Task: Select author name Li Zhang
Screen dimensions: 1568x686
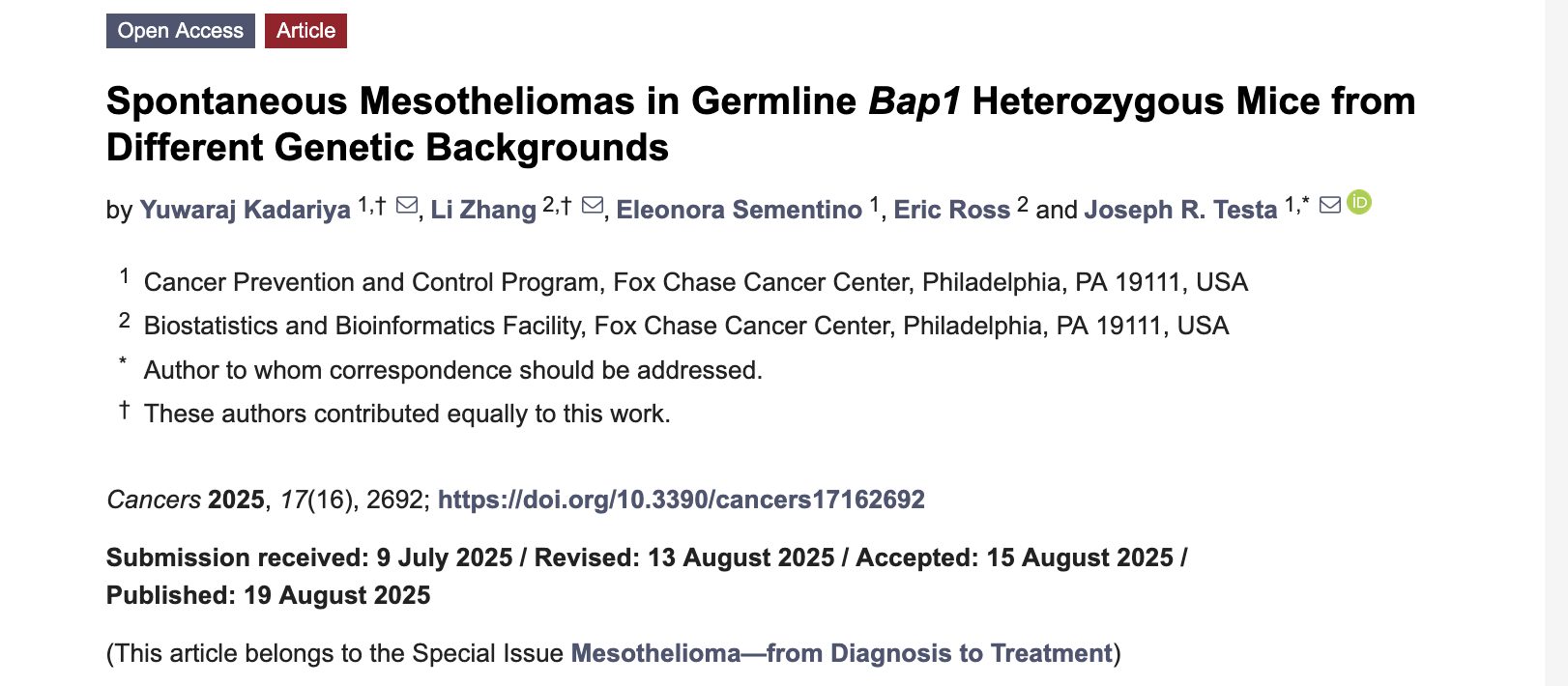Action: click(483, 210)
